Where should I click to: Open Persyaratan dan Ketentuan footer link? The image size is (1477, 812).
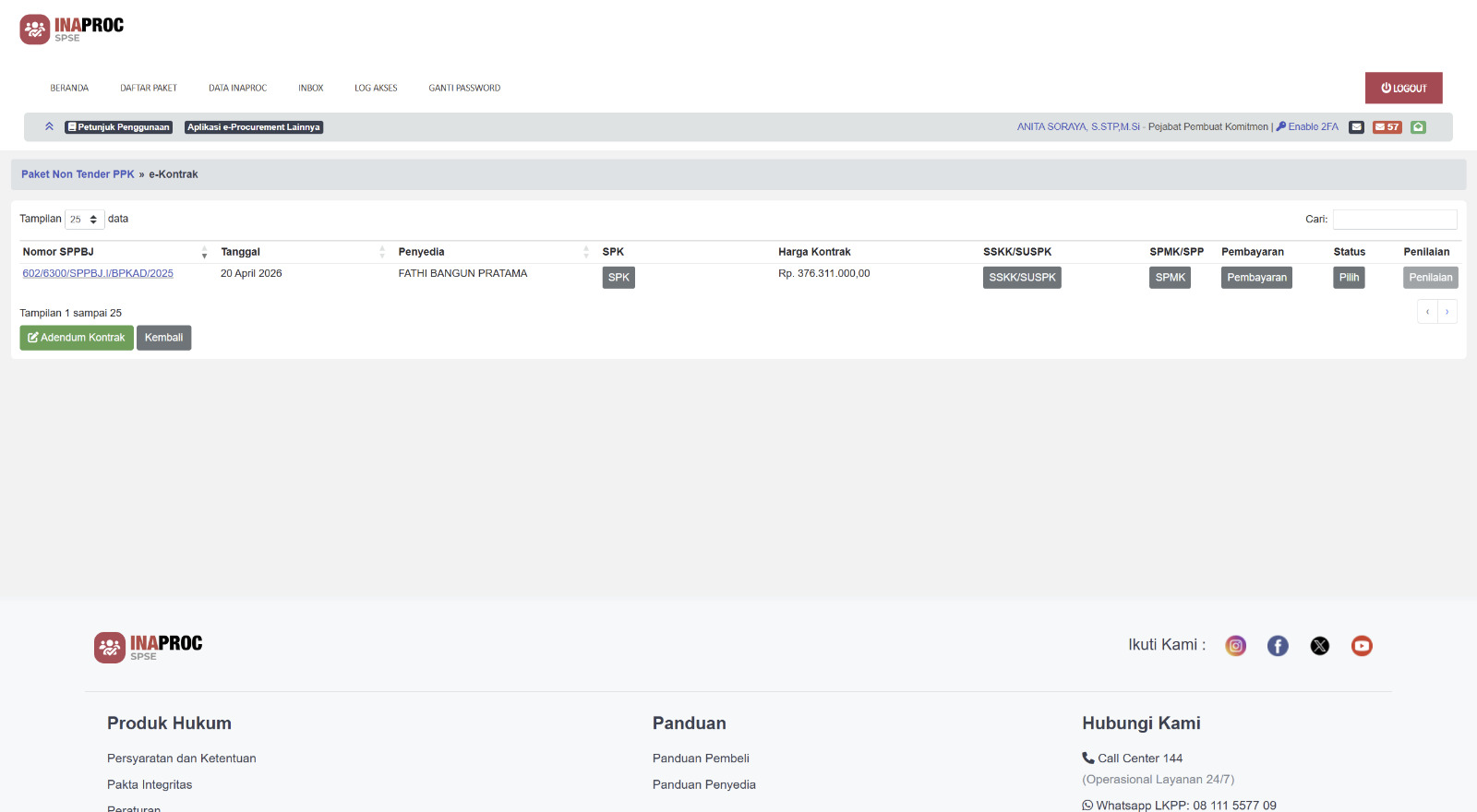[182, 758]
